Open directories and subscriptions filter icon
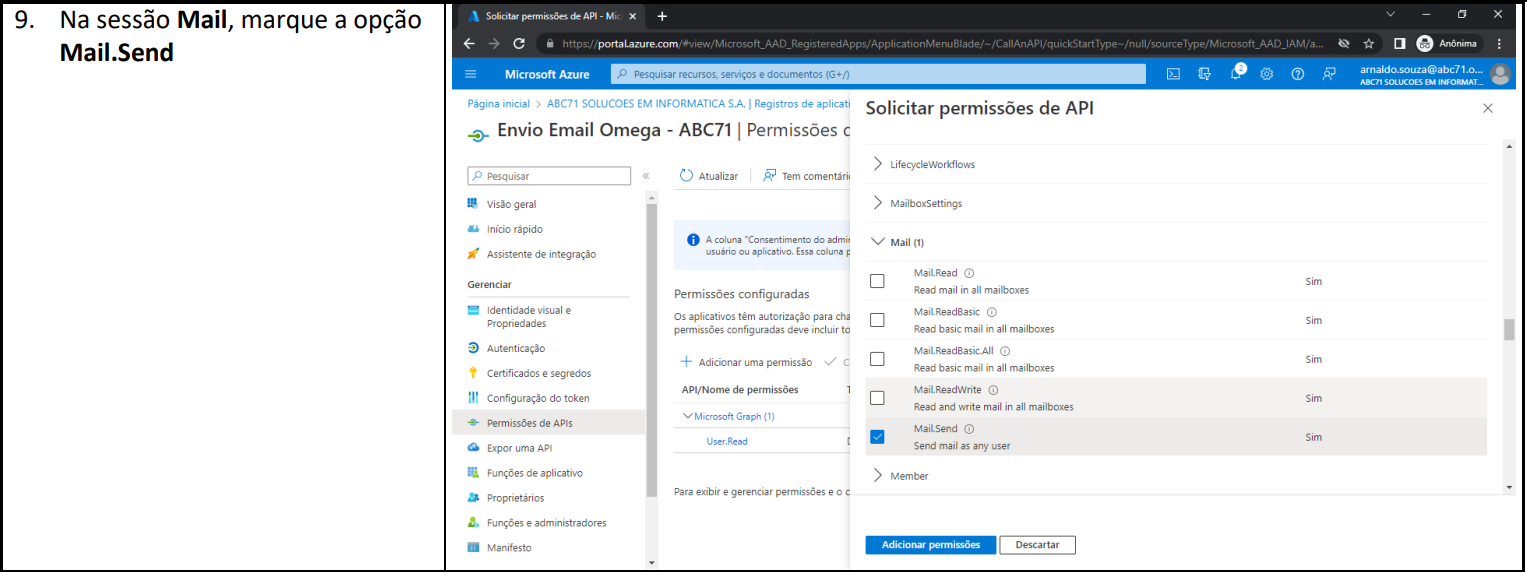Viewport: 1527px width, 572px height. 1205,74
